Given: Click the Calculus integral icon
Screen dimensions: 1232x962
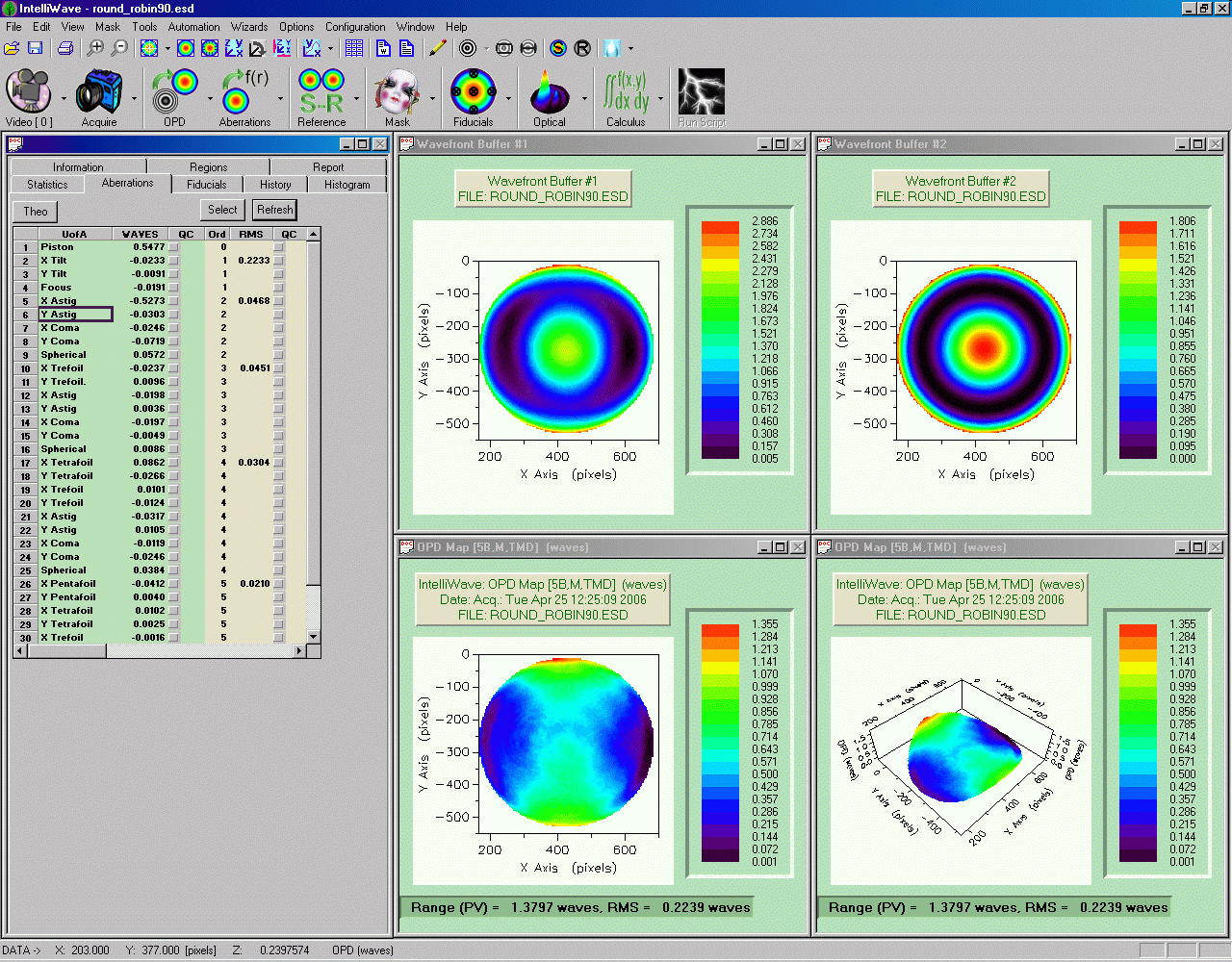Looking at the screenshot, I should pyautogui.click(x=626, y=94).
